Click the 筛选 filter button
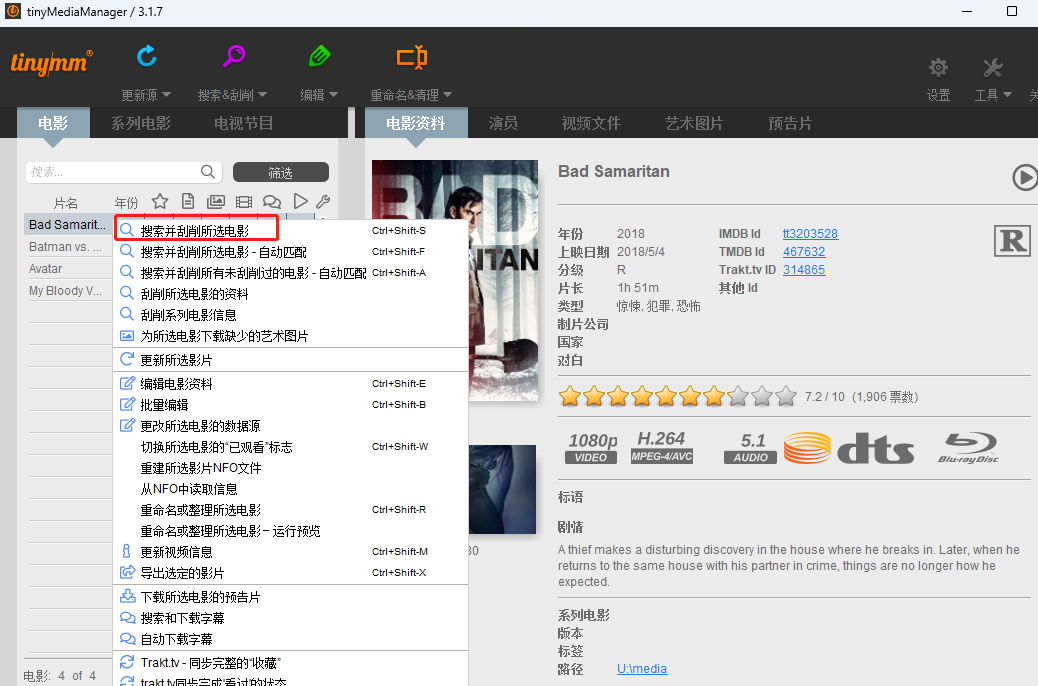The height and width of the screenshot is (686, 1038). (x=281, y=172)
